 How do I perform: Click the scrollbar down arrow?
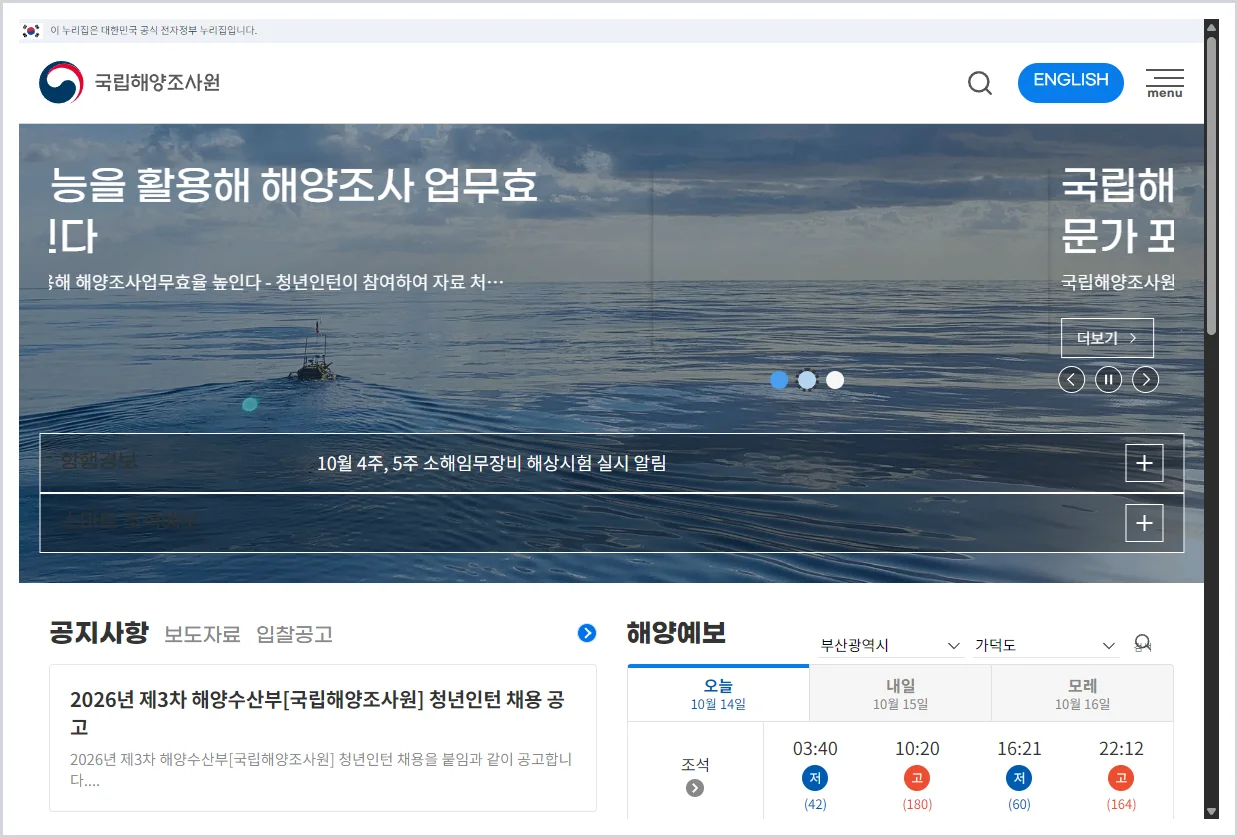[1211, 811]
